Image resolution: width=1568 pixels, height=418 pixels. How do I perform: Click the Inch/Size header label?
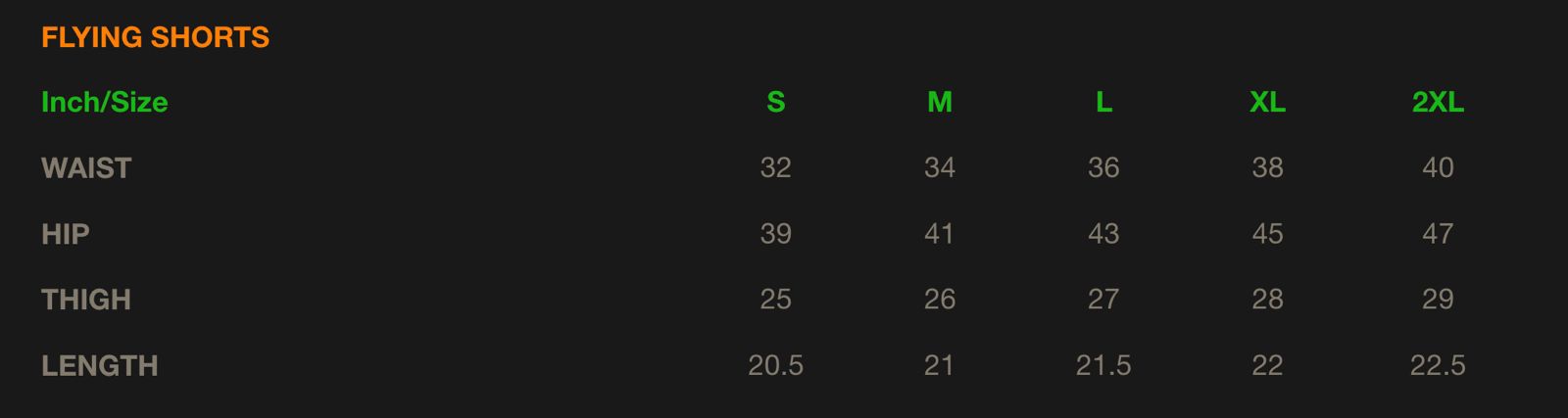[104, 102]
